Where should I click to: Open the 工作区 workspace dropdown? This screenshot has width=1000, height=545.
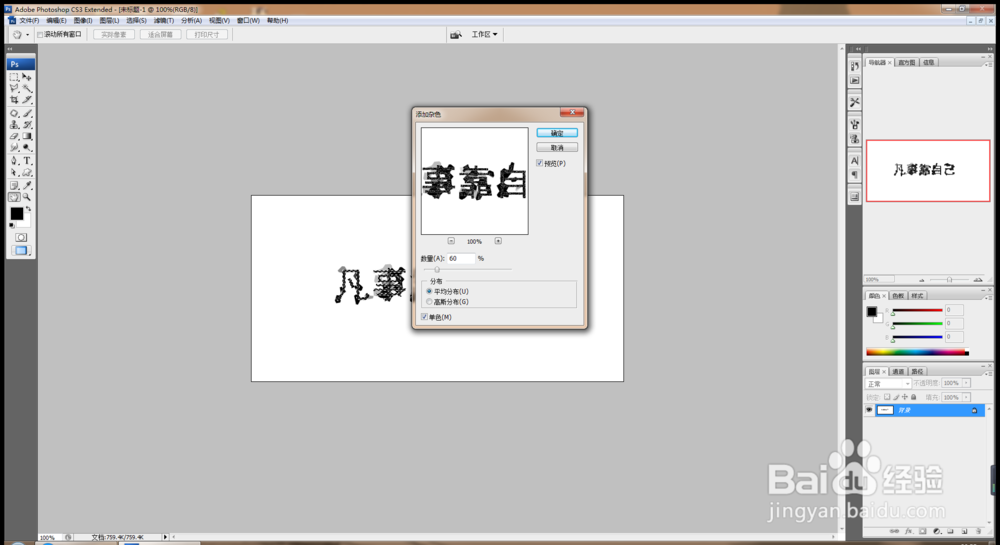pyautogui.click(x=485, y=34)
